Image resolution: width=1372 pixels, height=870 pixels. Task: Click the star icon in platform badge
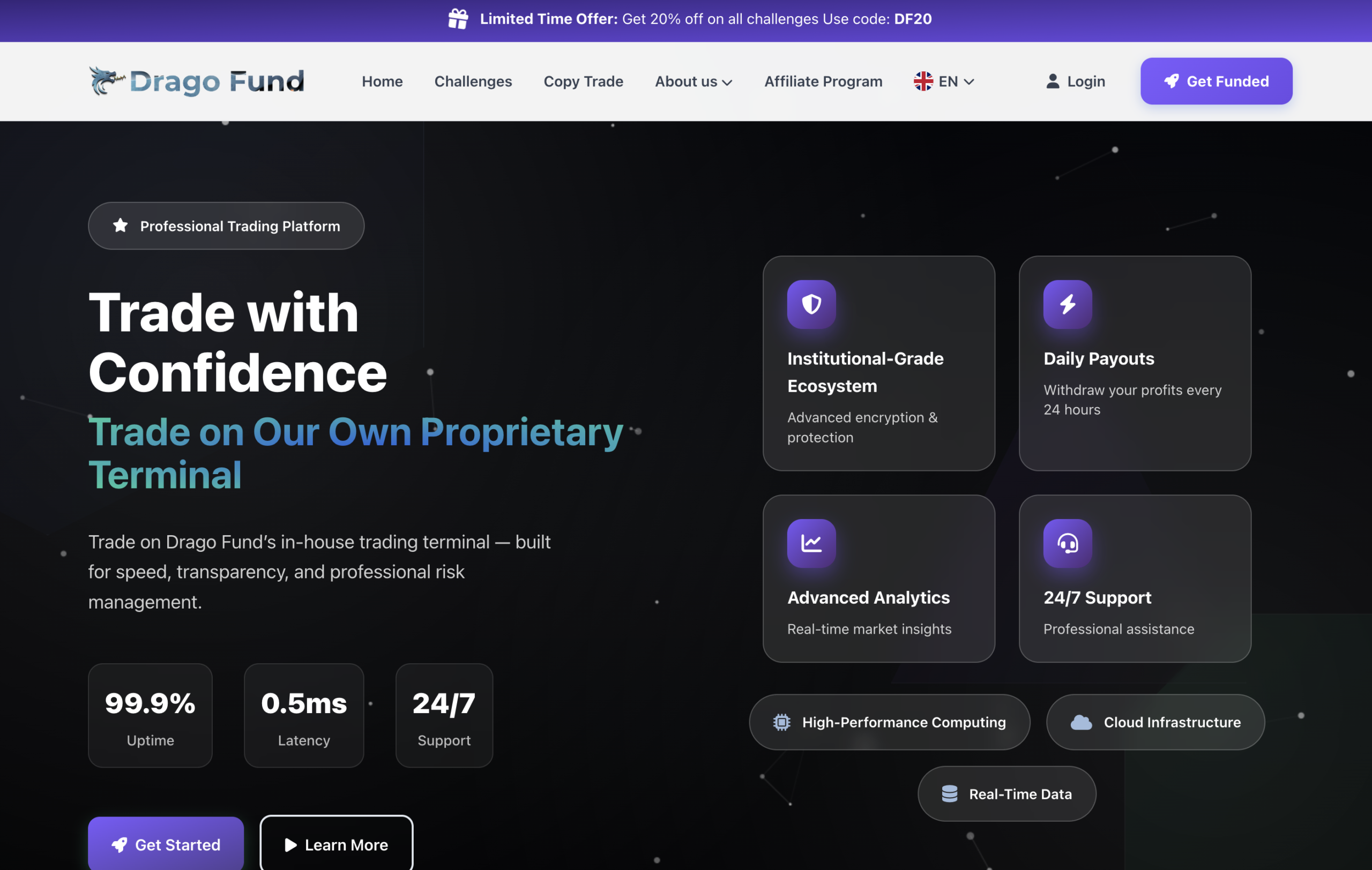(x=120, y=226)
